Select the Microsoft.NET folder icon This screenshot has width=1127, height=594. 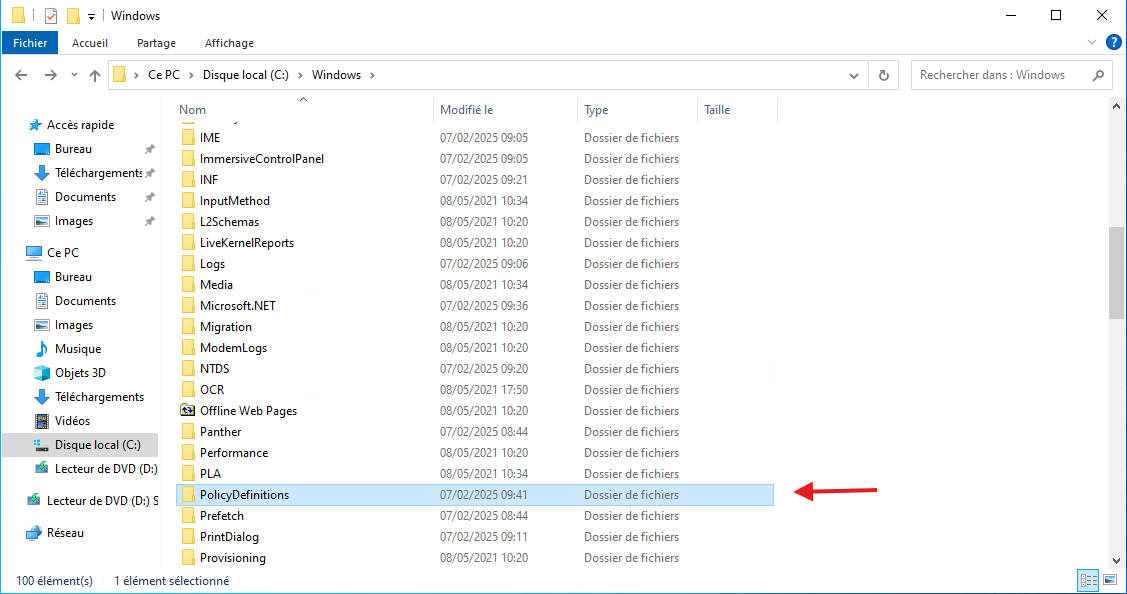pyautogui.click(x=188, y=306)
